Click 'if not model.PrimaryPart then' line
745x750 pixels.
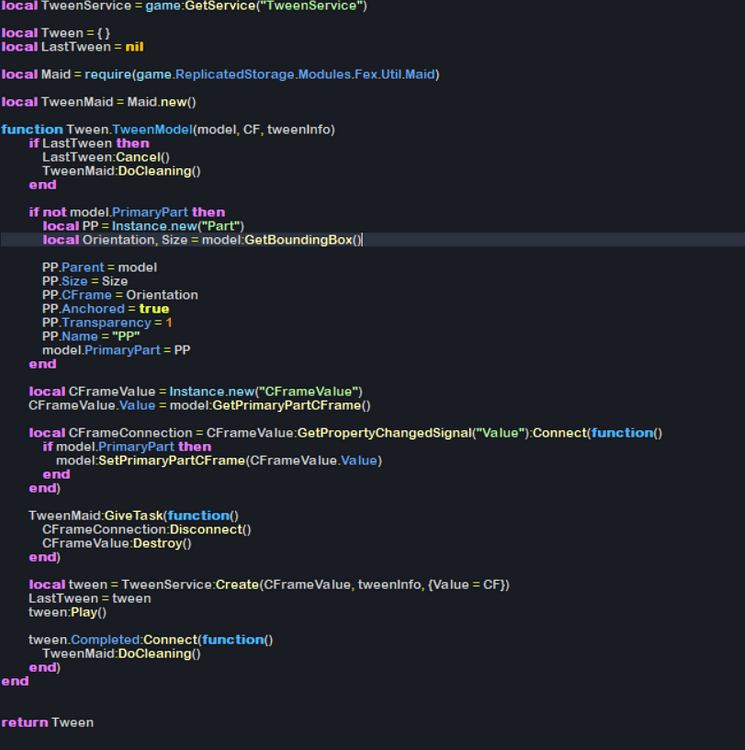(x=127, y=212)
